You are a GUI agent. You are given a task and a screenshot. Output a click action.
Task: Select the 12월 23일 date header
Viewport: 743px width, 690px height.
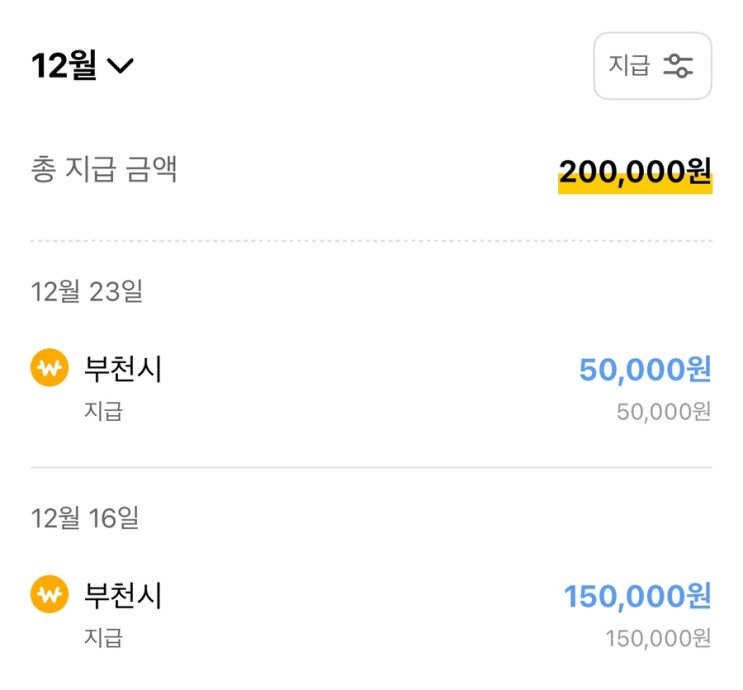(87, 291)
